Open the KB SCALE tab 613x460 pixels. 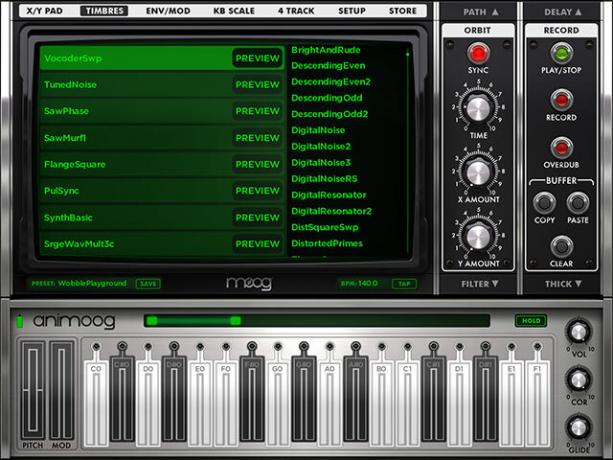point(234,11)
